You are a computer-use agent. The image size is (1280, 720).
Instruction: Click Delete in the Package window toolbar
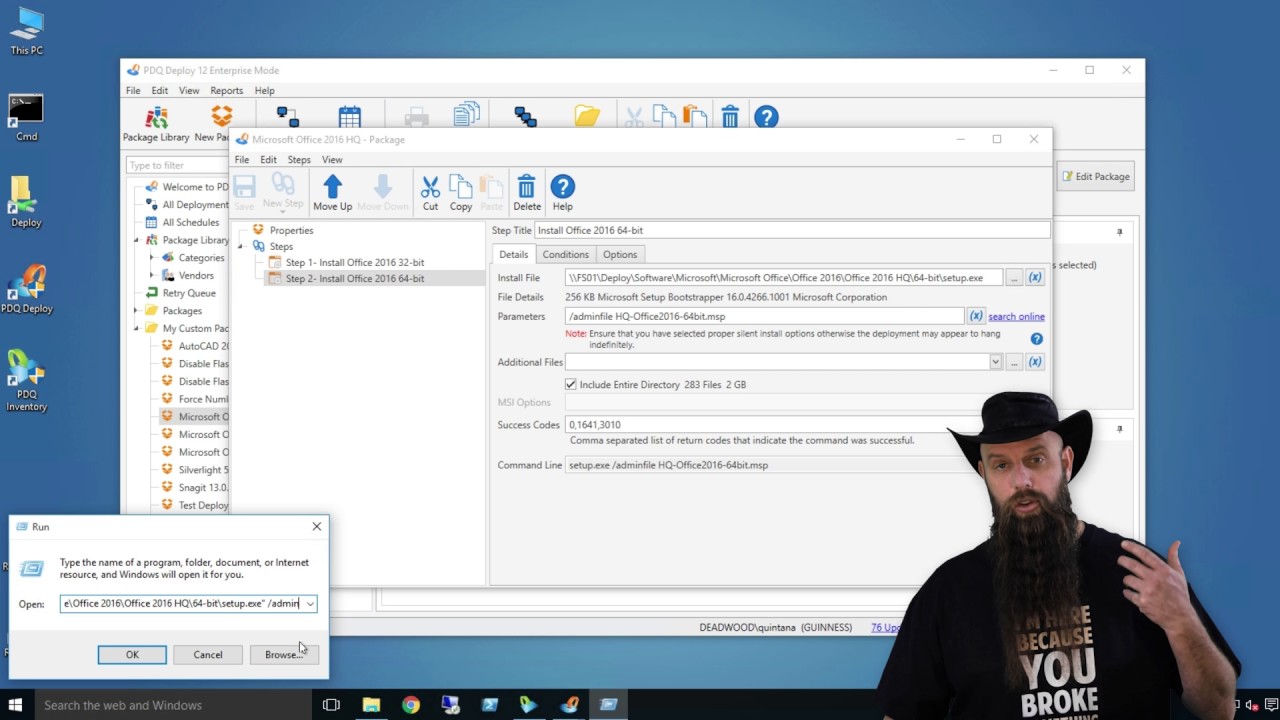click(527, 191)
